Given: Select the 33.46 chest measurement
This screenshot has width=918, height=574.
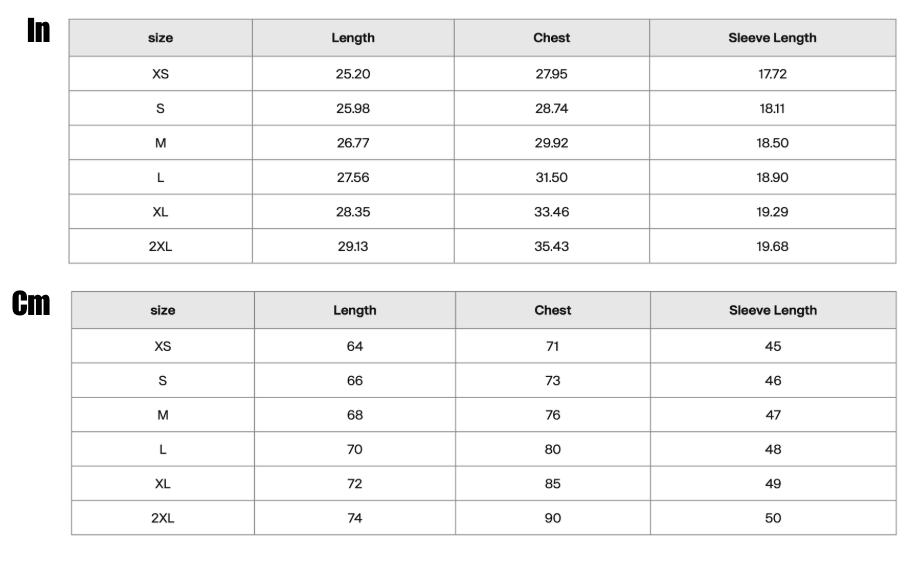Looking at the screenshot, I should [x=552, y=212].
